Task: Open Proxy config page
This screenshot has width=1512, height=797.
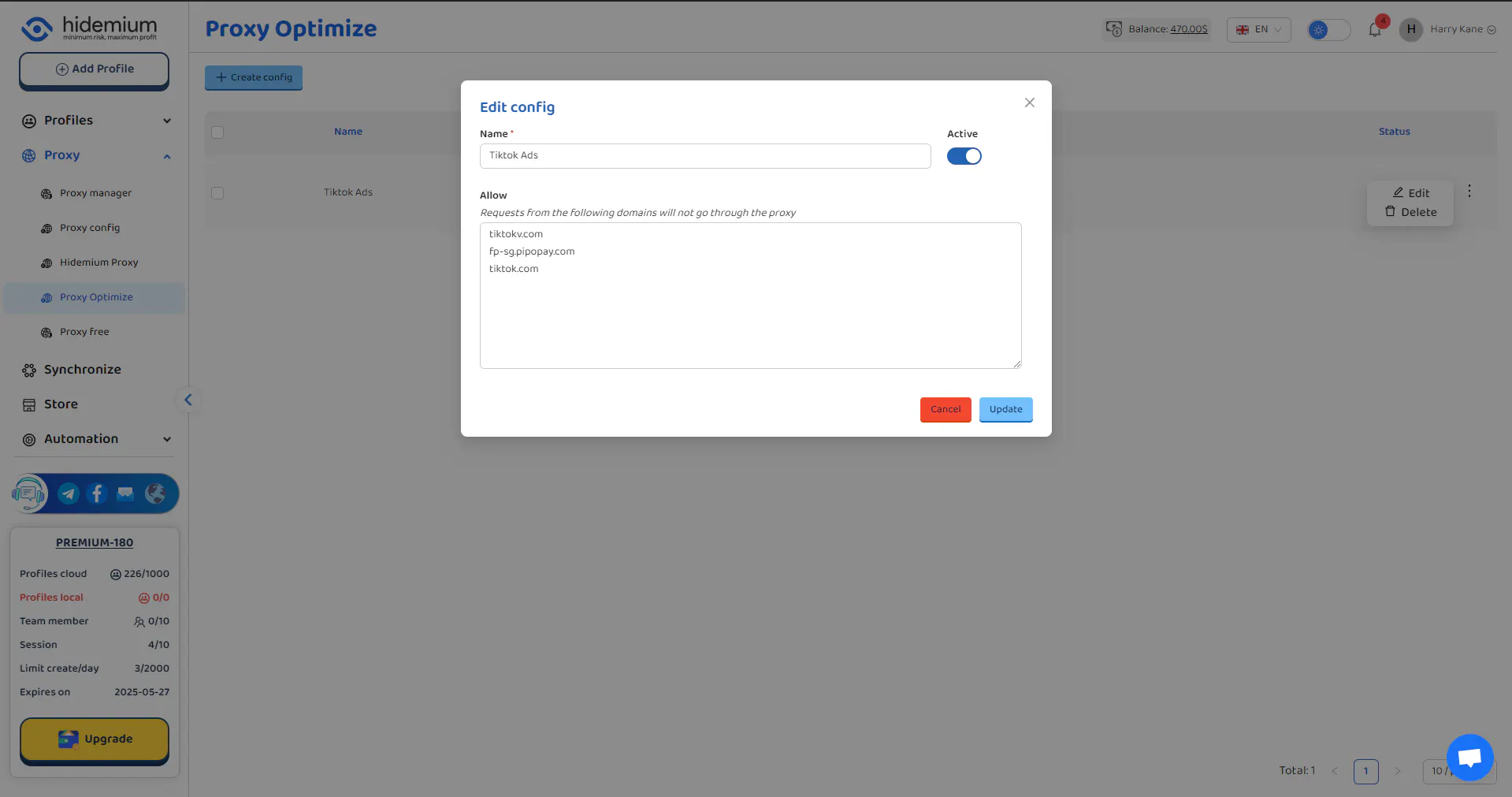Action: (90, 228)
